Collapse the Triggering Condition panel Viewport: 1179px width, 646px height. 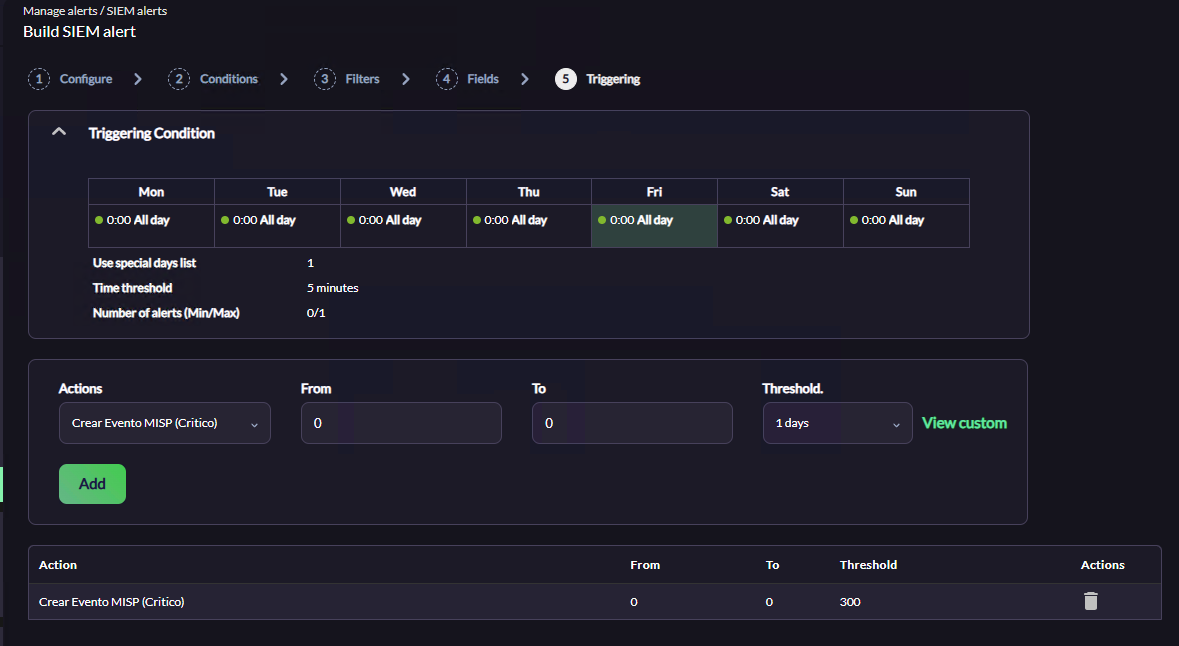59,132
